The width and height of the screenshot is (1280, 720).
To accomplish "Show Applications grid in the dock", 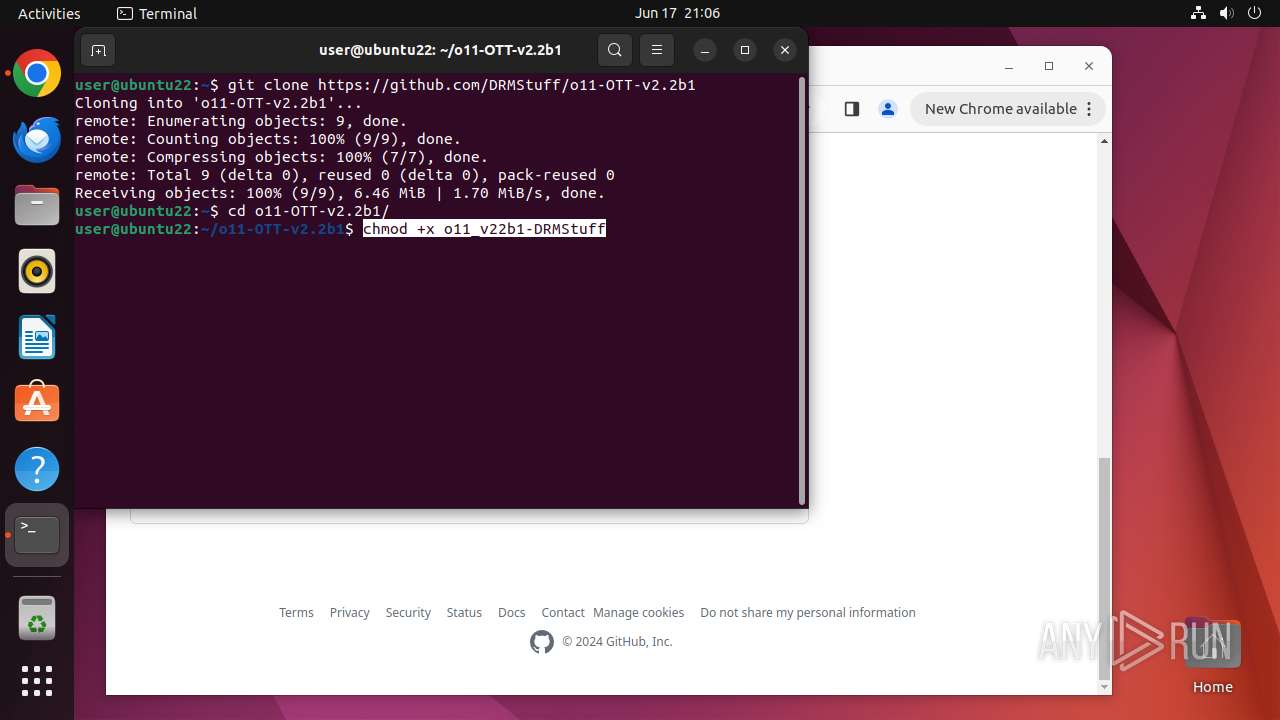I will (x=37, y=681).
